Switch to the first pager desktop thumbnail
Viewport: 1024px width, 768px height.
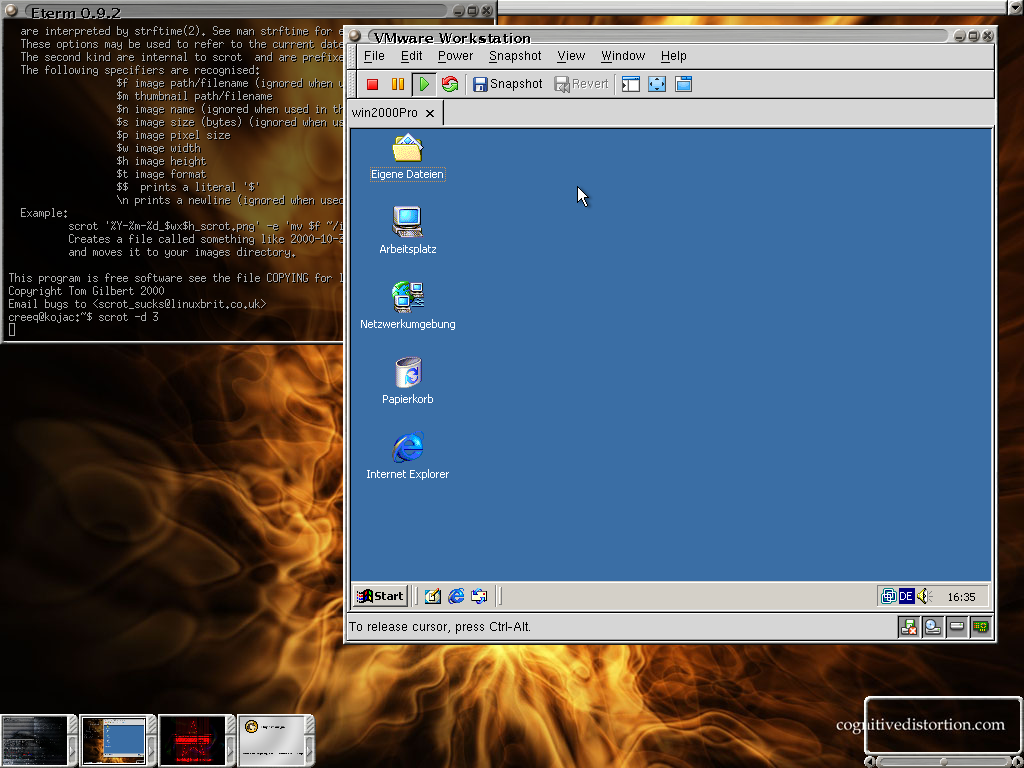pyautogui.click(x=34, y=741)
